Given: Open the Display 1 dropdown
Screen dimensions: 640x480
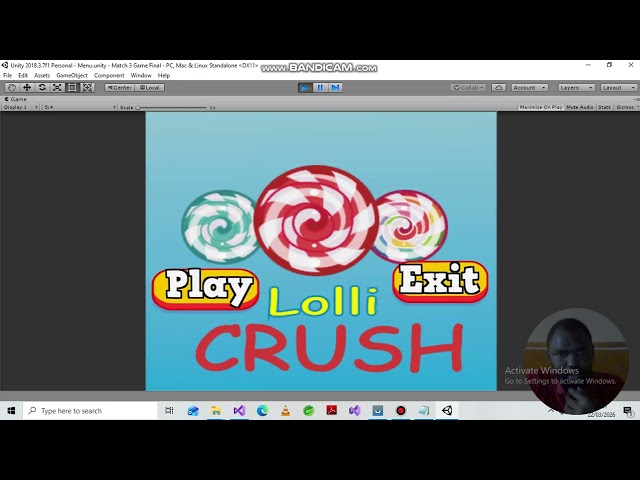Looking at the screenshot, I should click(20, 107).
